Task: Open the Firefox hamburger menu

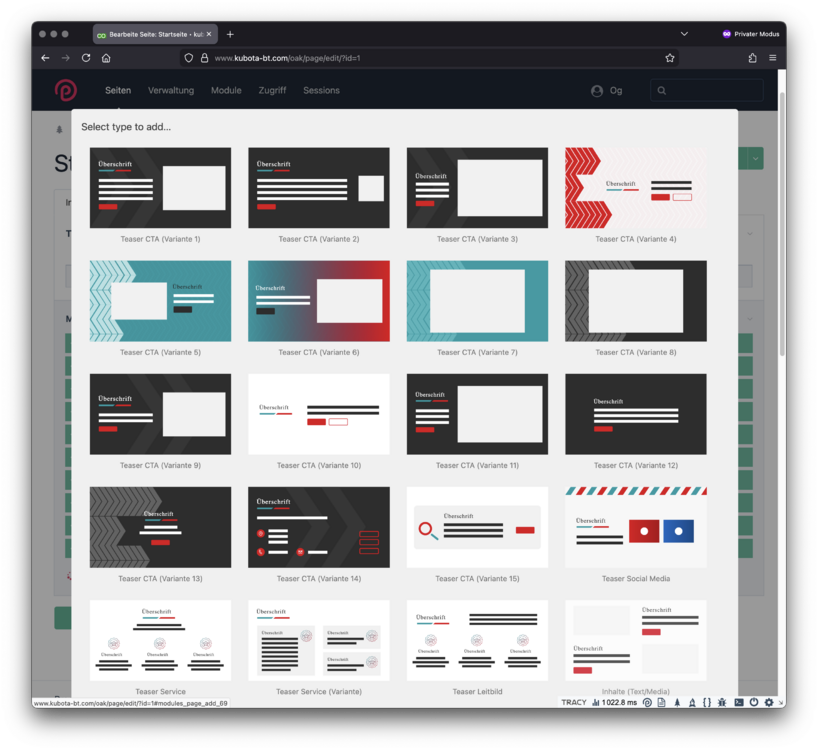Action: click(773, 58)
